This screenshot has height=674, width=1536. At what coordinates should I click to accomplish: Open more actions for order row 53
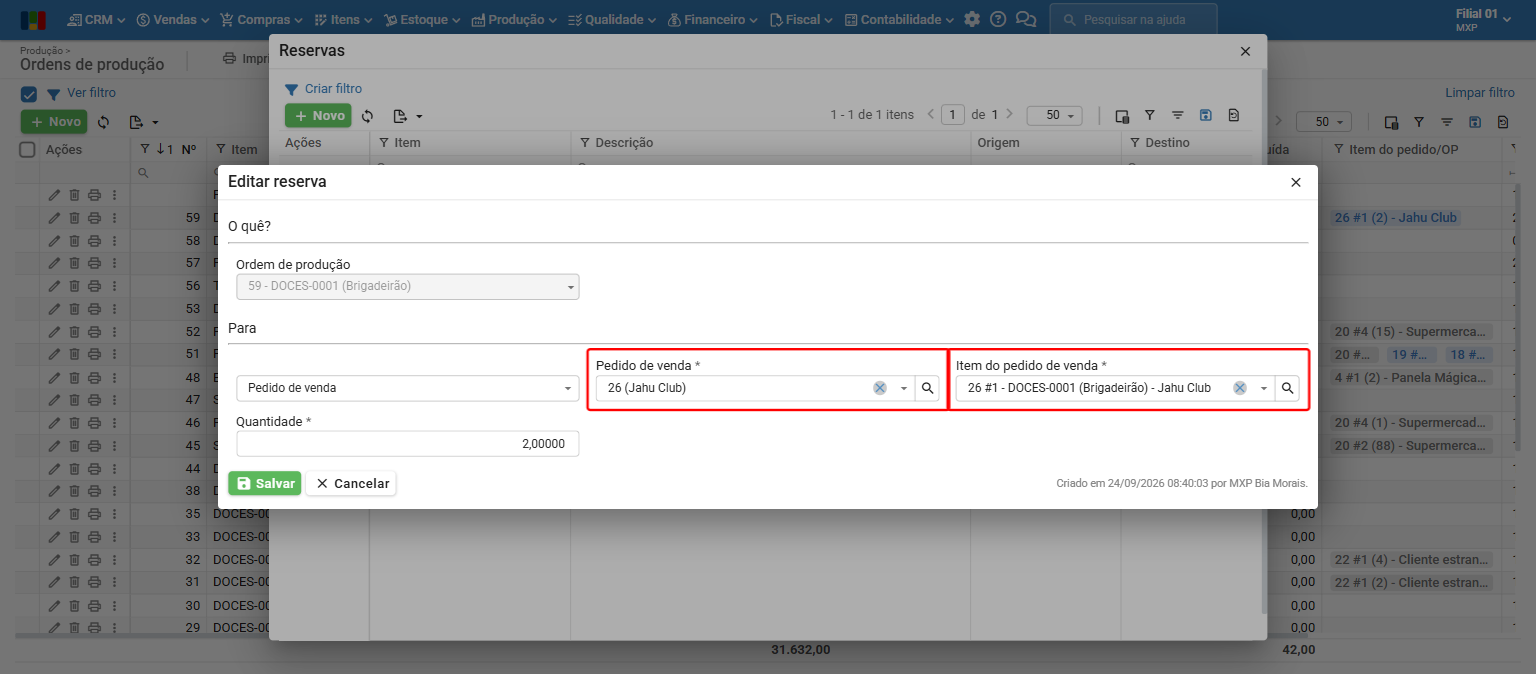114,308
